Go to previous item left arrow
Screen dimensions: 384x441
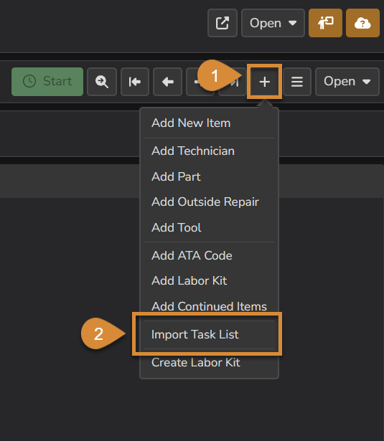point(168,82)
